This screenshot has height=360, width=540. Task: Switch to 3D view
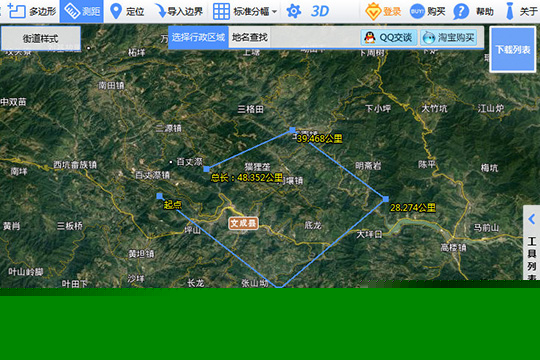point(320,11)
